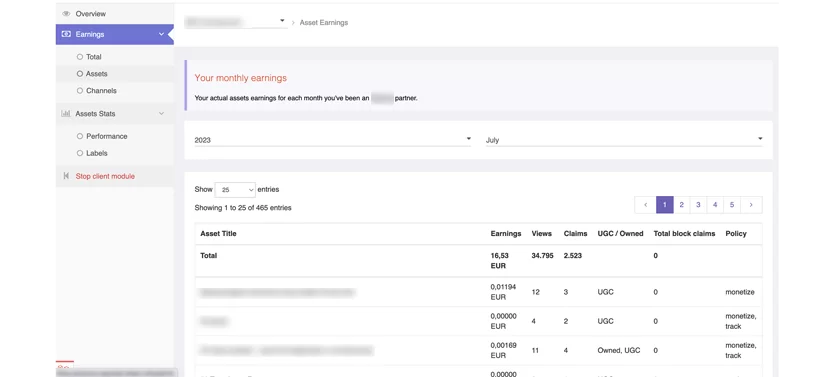Image resolution: width=834 pixels, height=377 pixels.
Task: Click the Claims column header
Action: click(576, 233)
